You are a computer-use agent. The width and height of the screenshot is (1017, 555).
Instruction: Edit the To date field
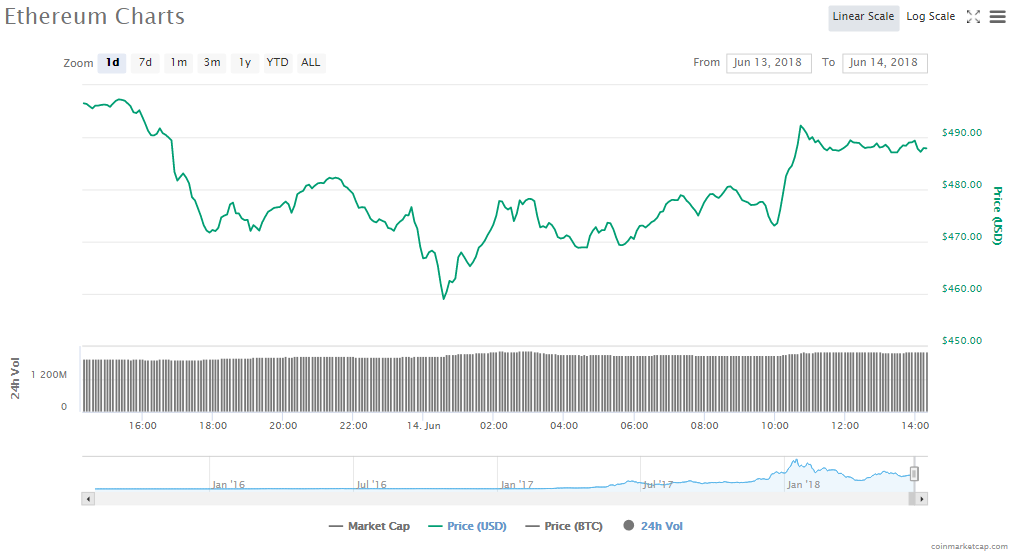884,63
